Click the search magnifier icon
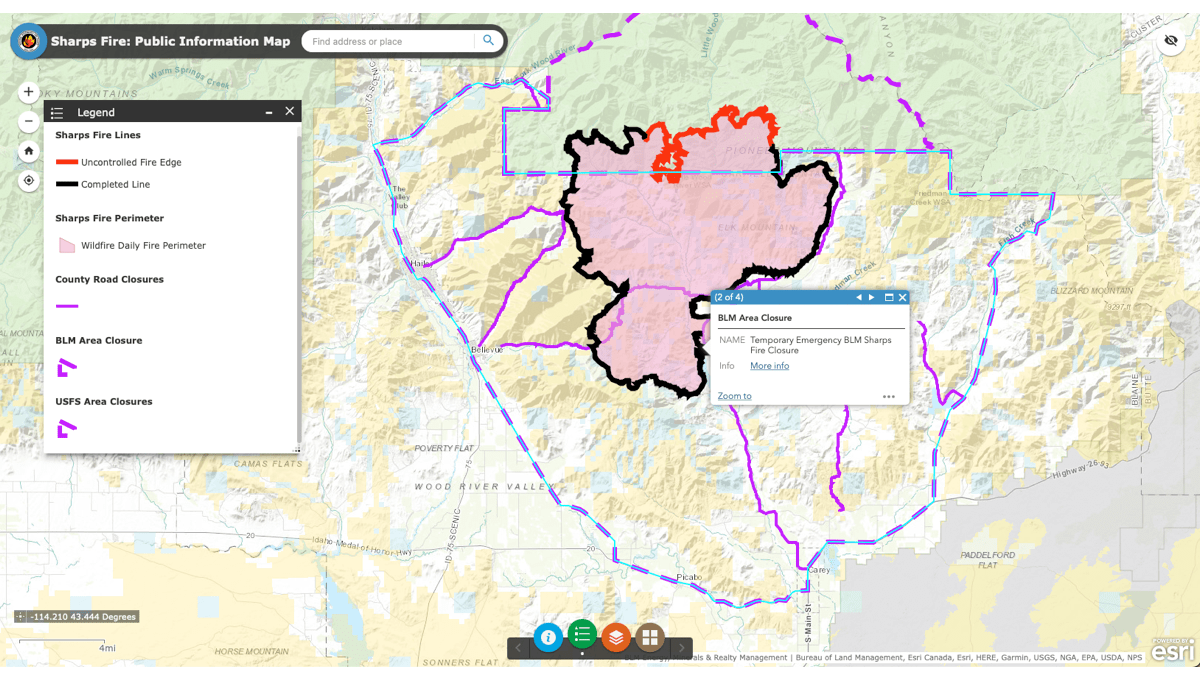The image size is (1200, 675). (x=488, y=40)
